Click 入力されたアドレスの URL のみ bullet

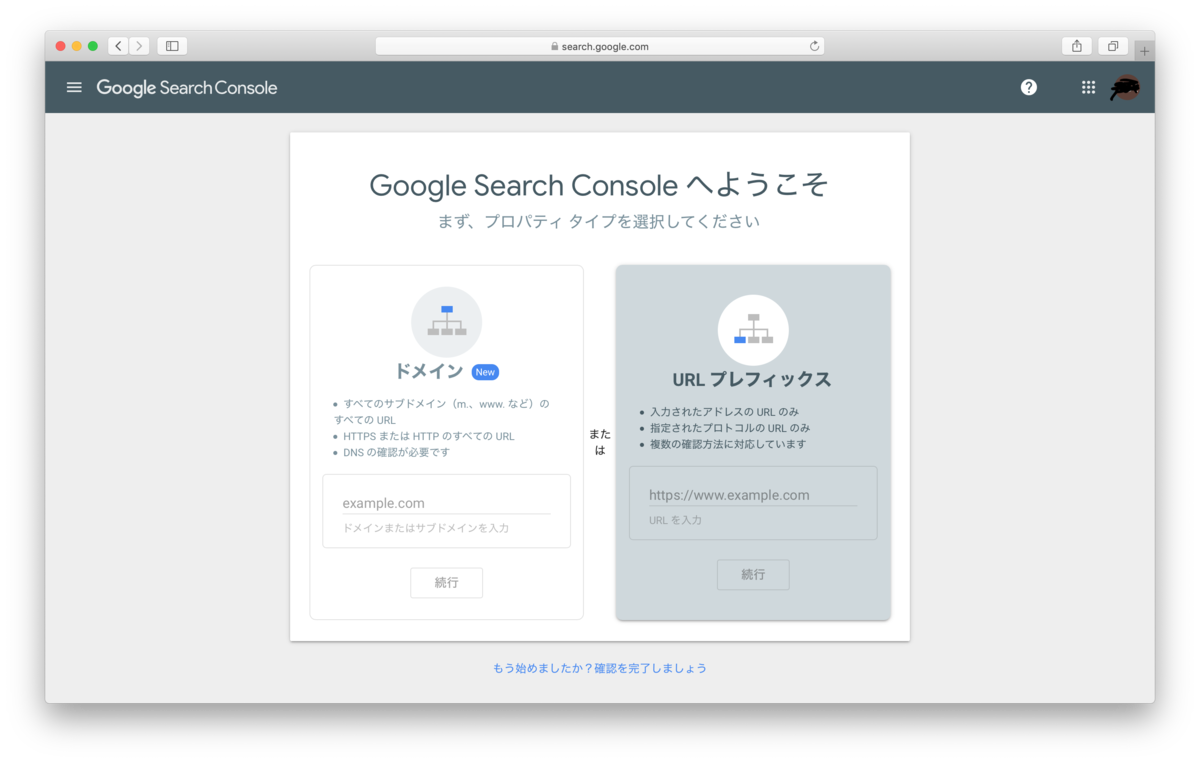(x=724, y=412)
